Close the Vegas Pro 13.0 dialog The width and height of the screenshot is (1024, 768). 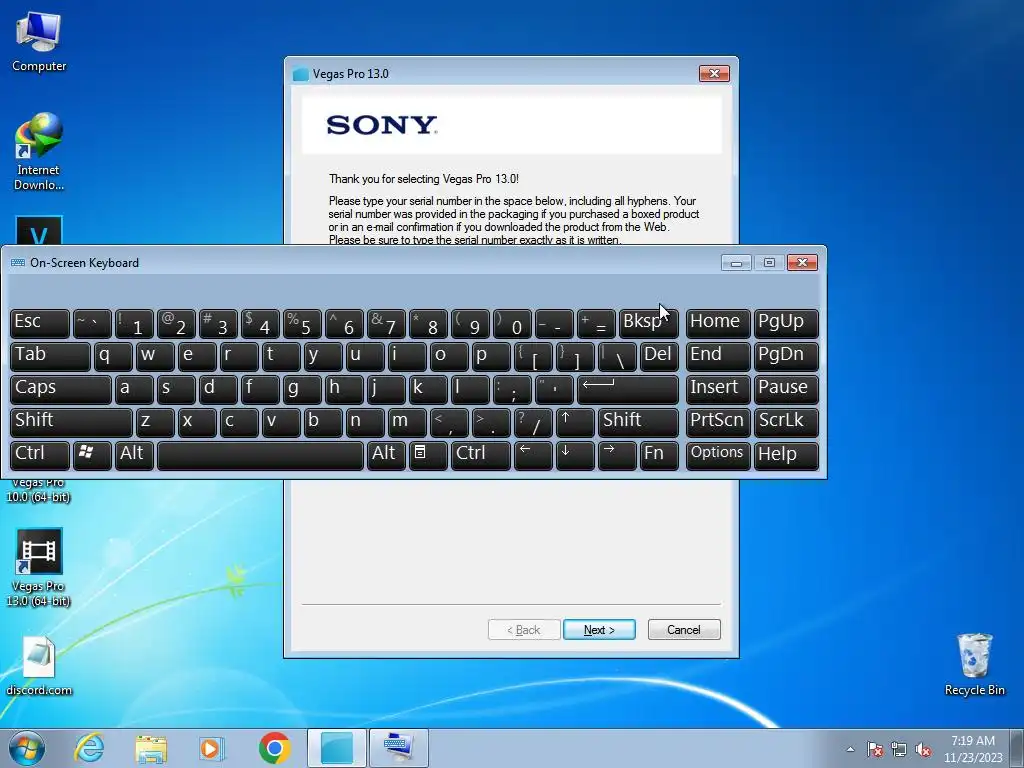[x=714, y=73]
